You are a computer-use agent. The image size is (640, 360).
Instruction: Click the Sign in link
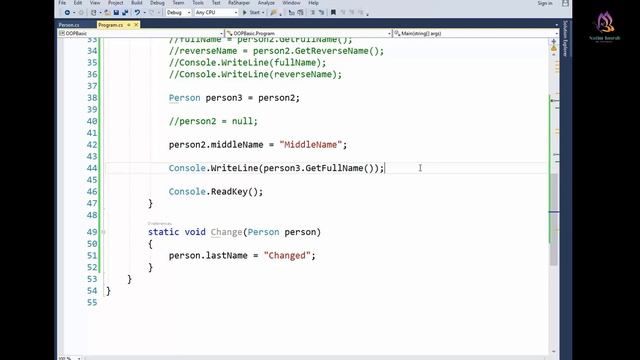[545, 3]
